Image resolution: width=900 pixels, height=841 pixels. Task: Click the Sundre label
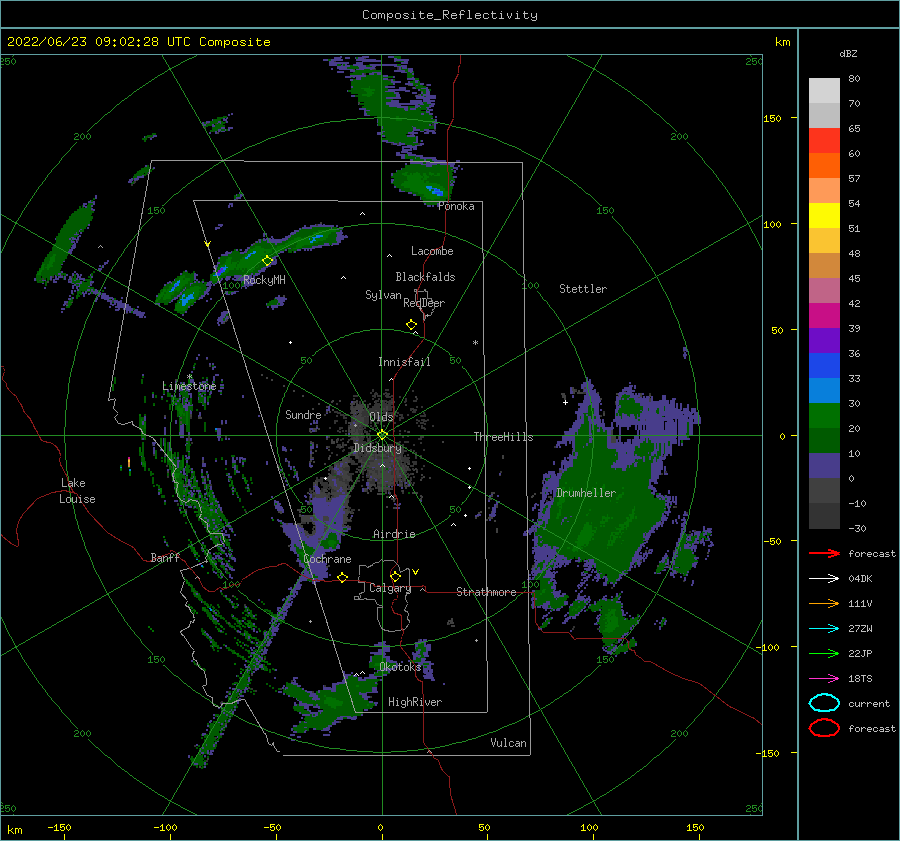(x=303, y=414)
